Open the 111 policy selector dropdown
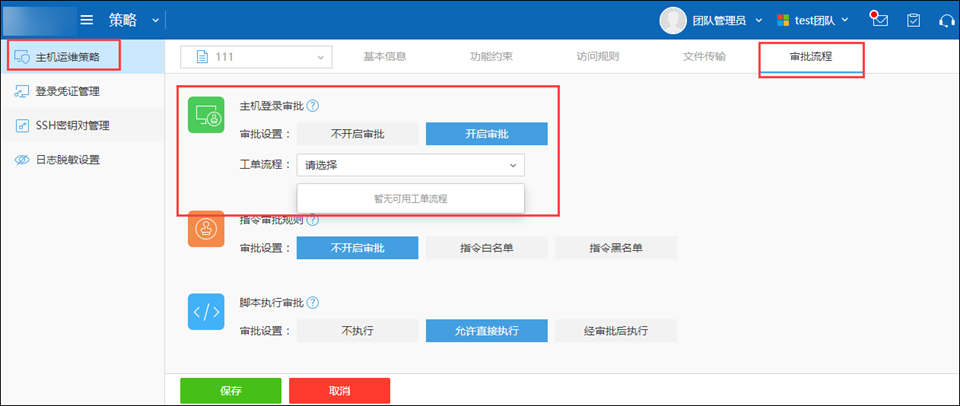The height and width of the screenshot is (406, 960). click(x=256, y=57)
